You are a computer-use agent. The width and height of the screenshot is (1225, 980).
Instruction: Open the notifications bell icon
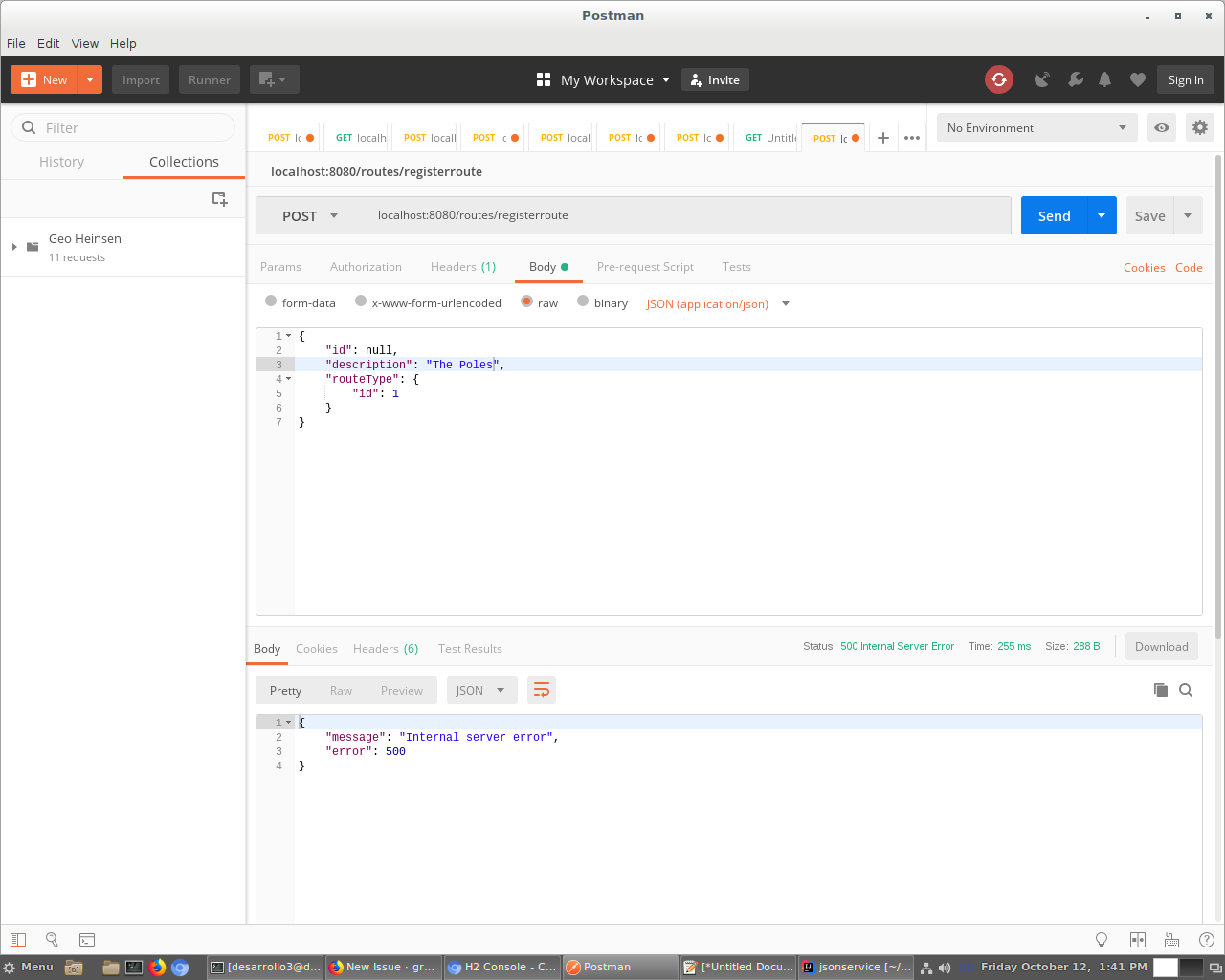point(1105,79)
